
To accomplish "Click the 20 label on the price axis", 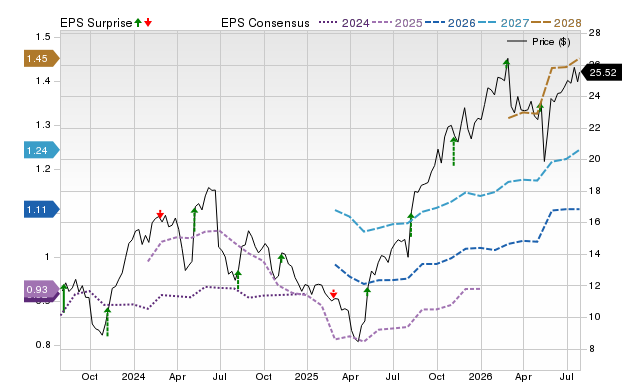I will (x=595, y=159).
